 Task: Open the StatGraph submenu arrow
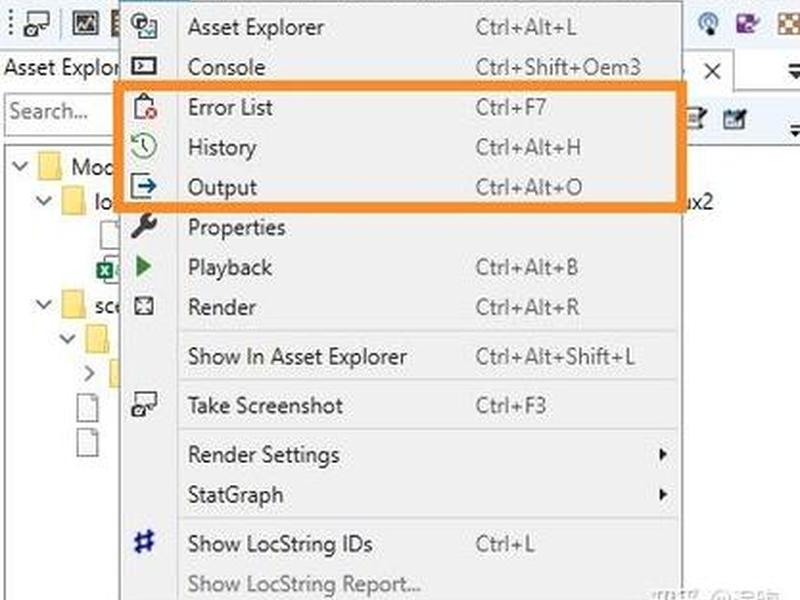click(663, 494)
